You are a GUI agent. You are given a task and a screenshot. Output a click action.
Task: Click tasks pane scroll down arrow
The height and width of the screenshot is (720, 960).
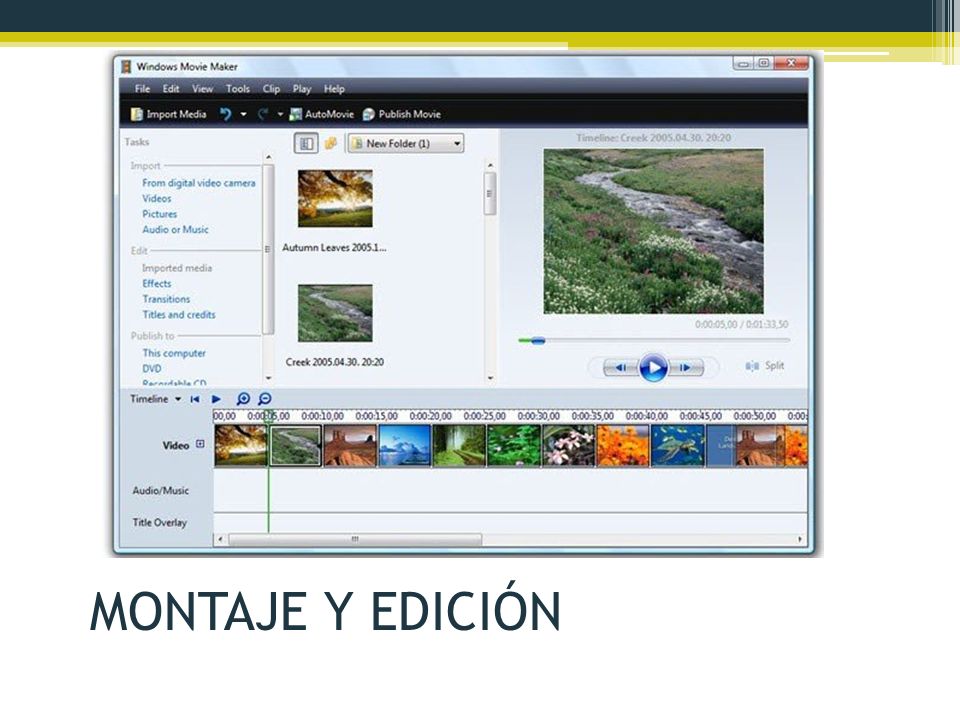tap(268, 378)
